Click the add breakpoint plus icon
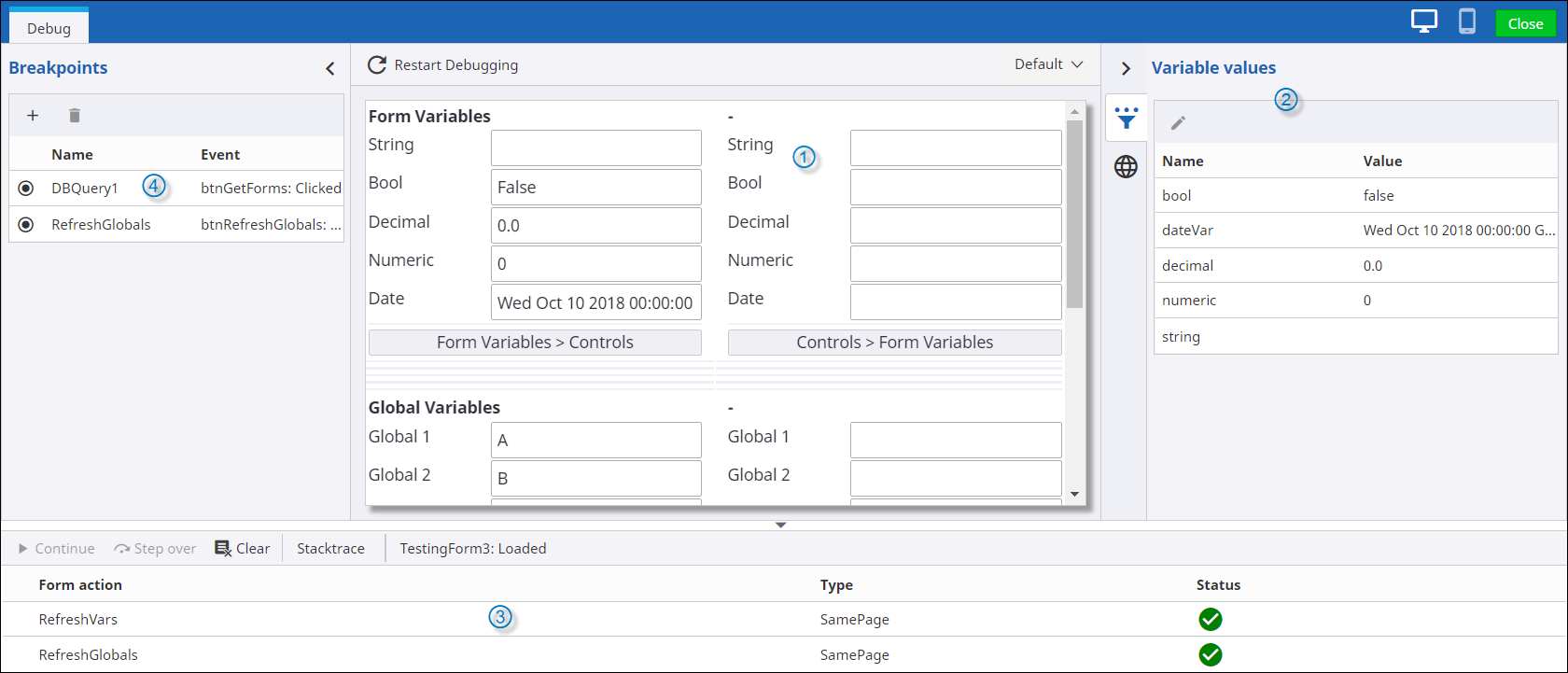This screenshot has width=1568, height=673. tap(33, 116)
